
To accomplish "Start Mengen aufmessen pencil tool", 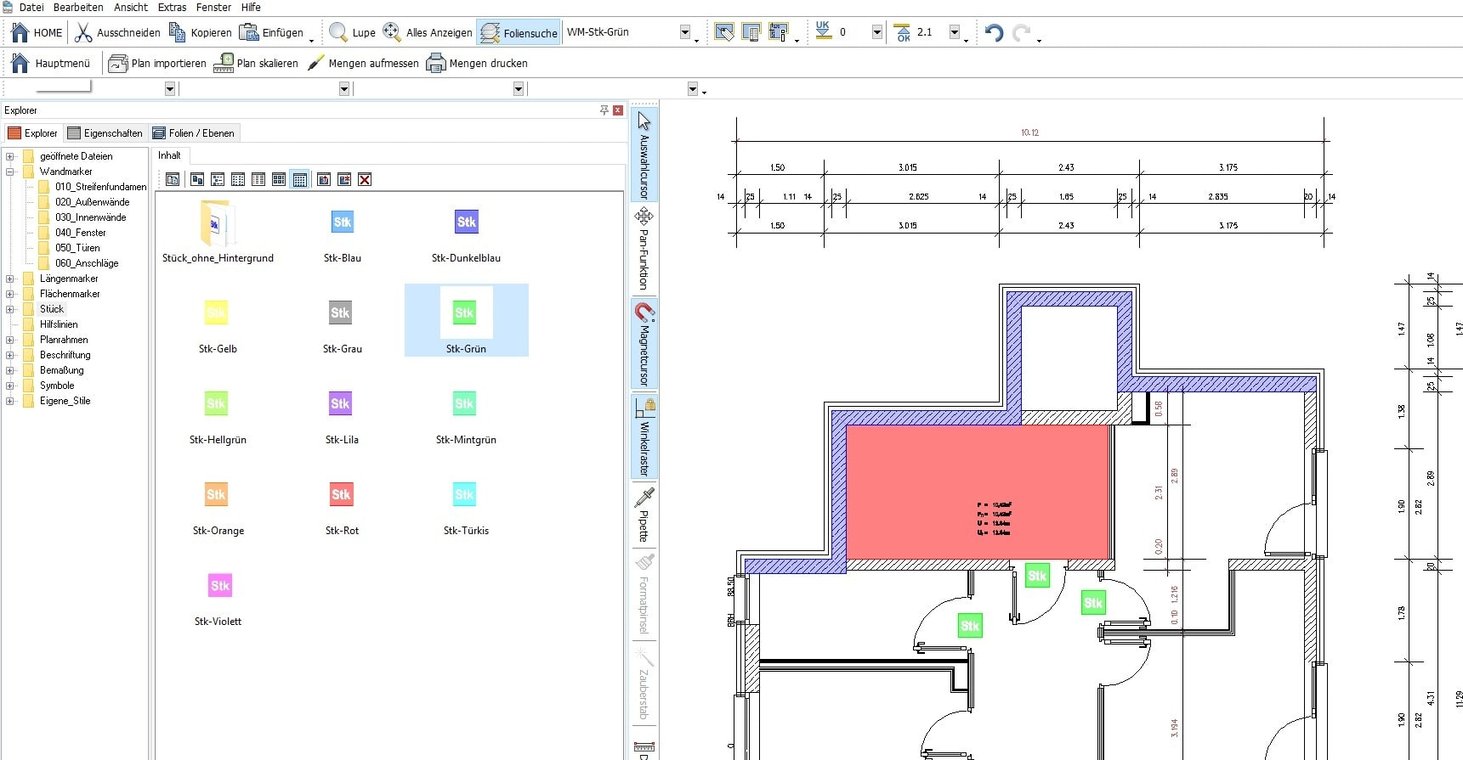I will [x=362, y=63].
